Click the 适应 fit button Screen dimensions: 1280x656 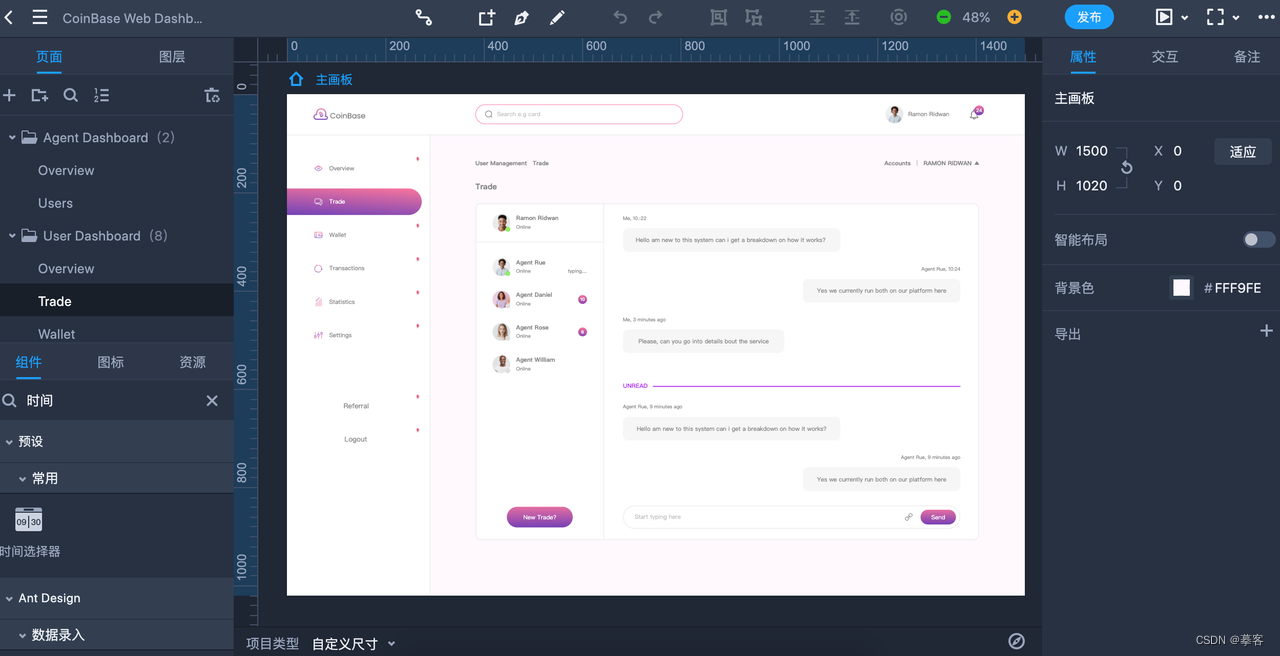click(1243, 152)
